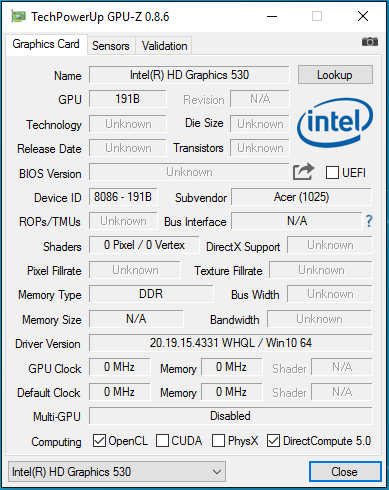Click the Close button
This screenshot has width=389, height=490.
tap(345, 472)
